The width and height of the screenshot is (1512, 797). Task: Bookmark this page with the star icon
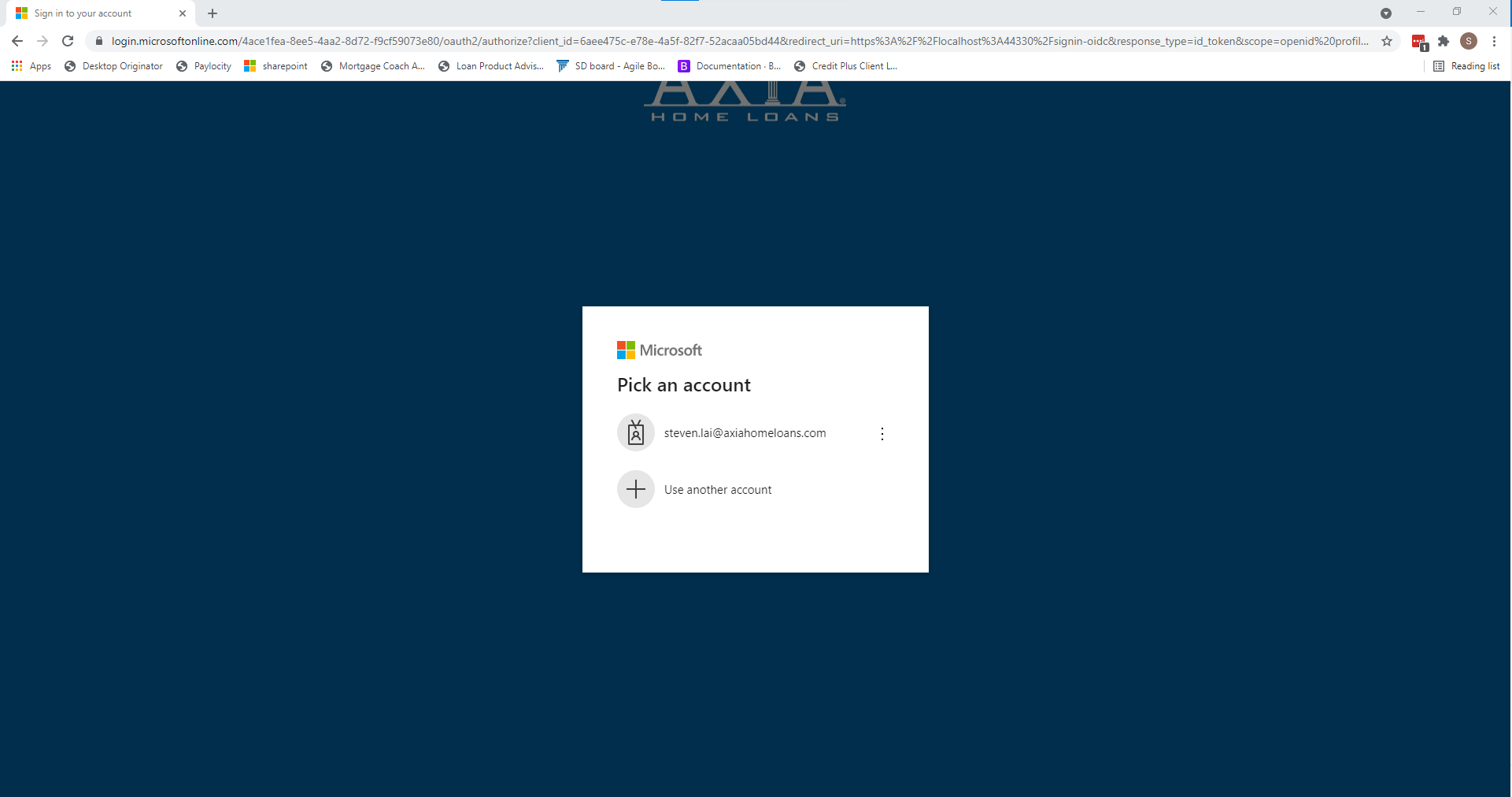tap(1387, 41)
